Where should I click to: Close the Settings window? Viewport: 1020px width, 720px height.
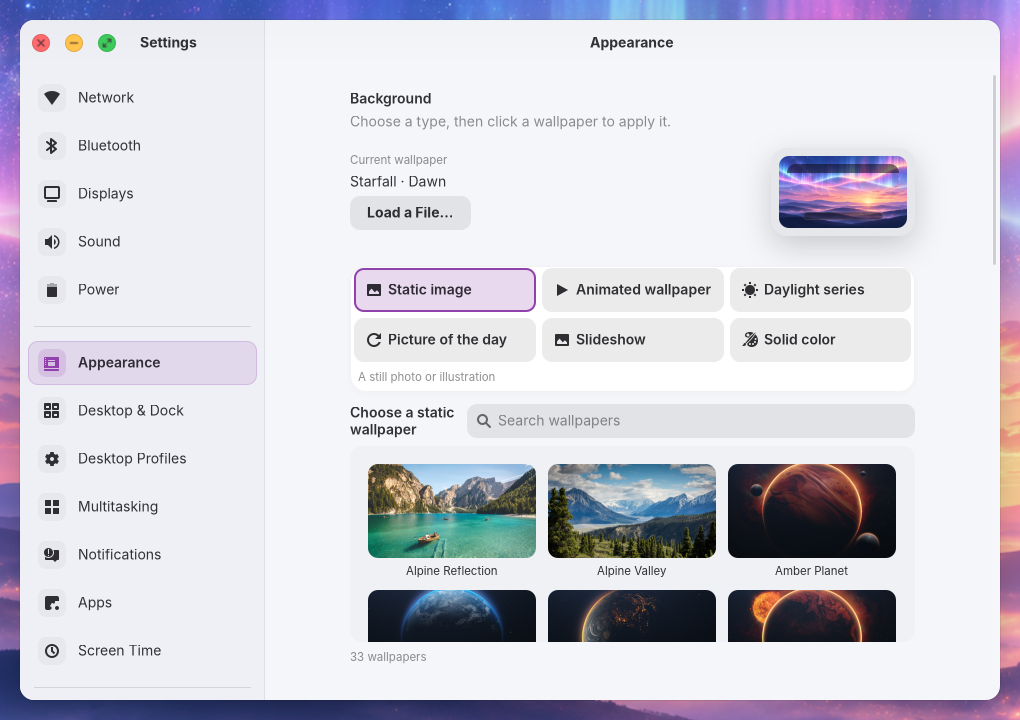(41, 43)
